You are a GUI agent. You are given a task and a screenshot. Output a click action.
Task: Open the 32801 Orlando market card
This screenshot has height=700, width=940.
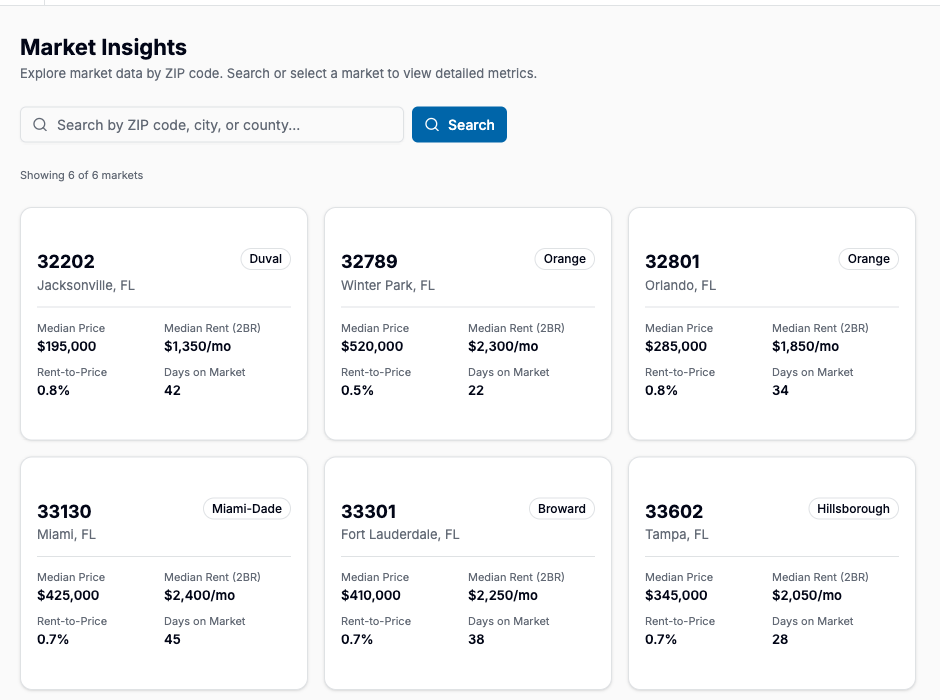click(771, 323)
